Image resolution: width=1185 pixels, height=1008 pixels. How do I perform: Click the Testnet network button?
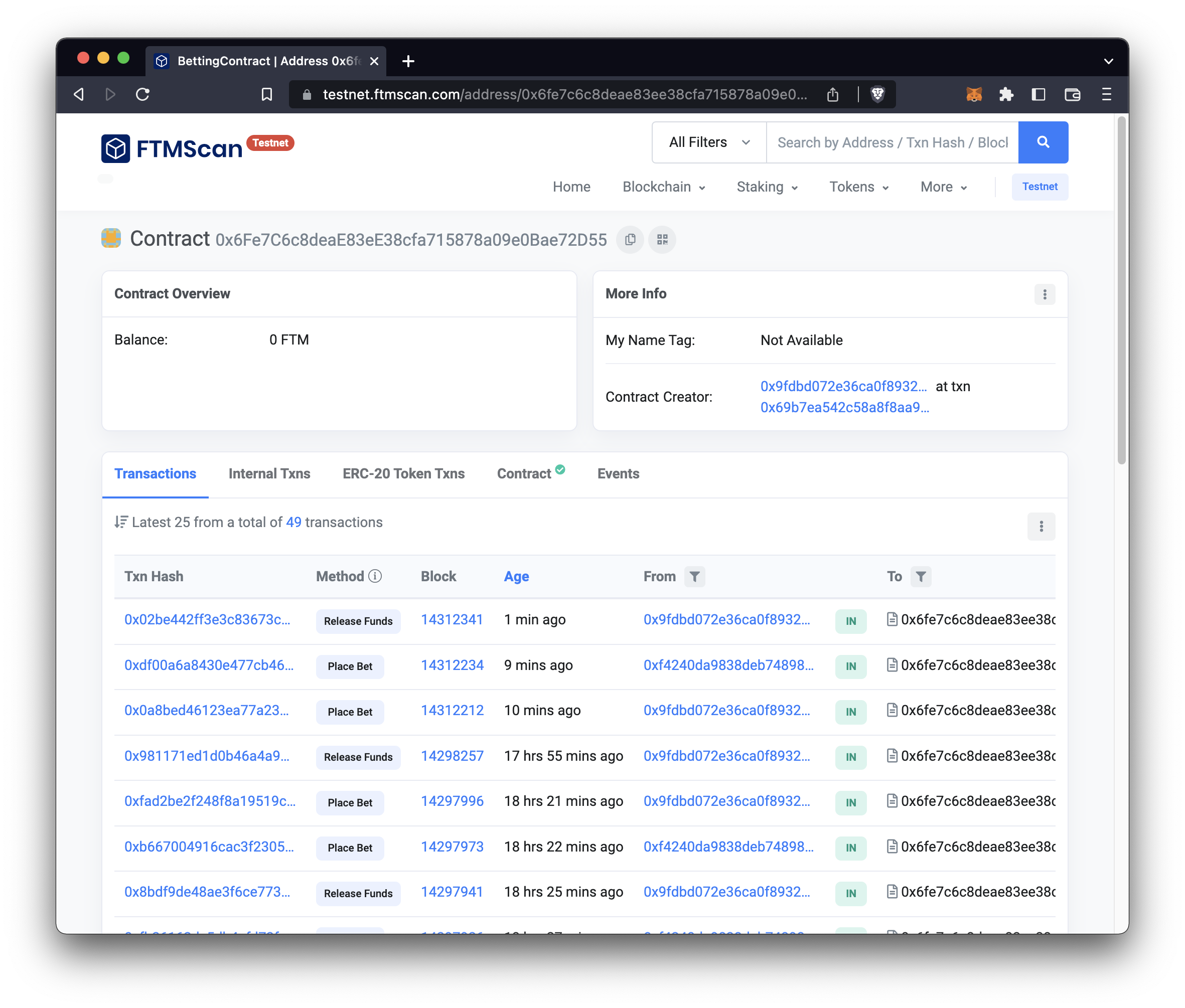click(x=1039, y=187)
